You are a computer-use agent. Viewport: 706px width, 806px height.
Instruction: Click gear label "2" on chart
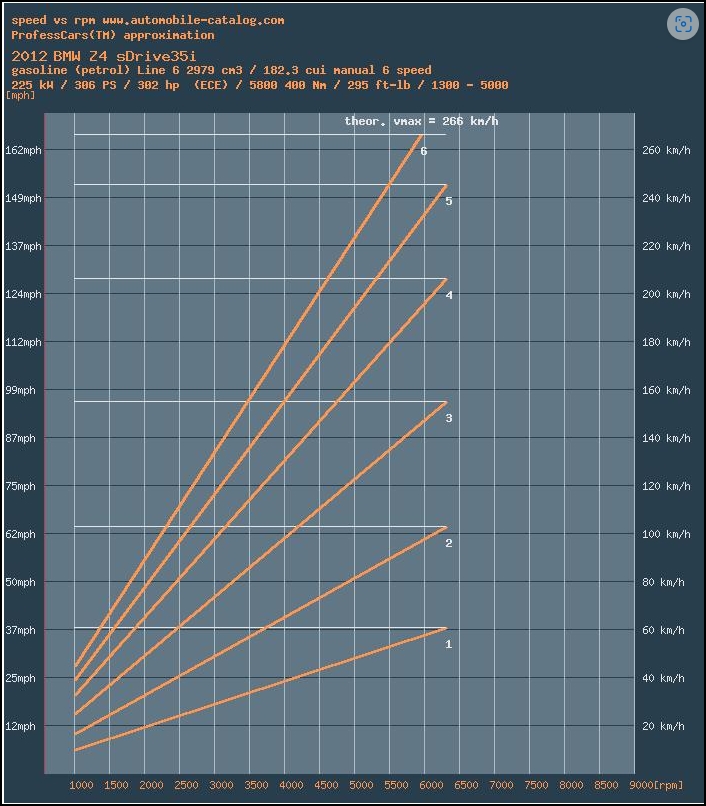click(449, 543)
